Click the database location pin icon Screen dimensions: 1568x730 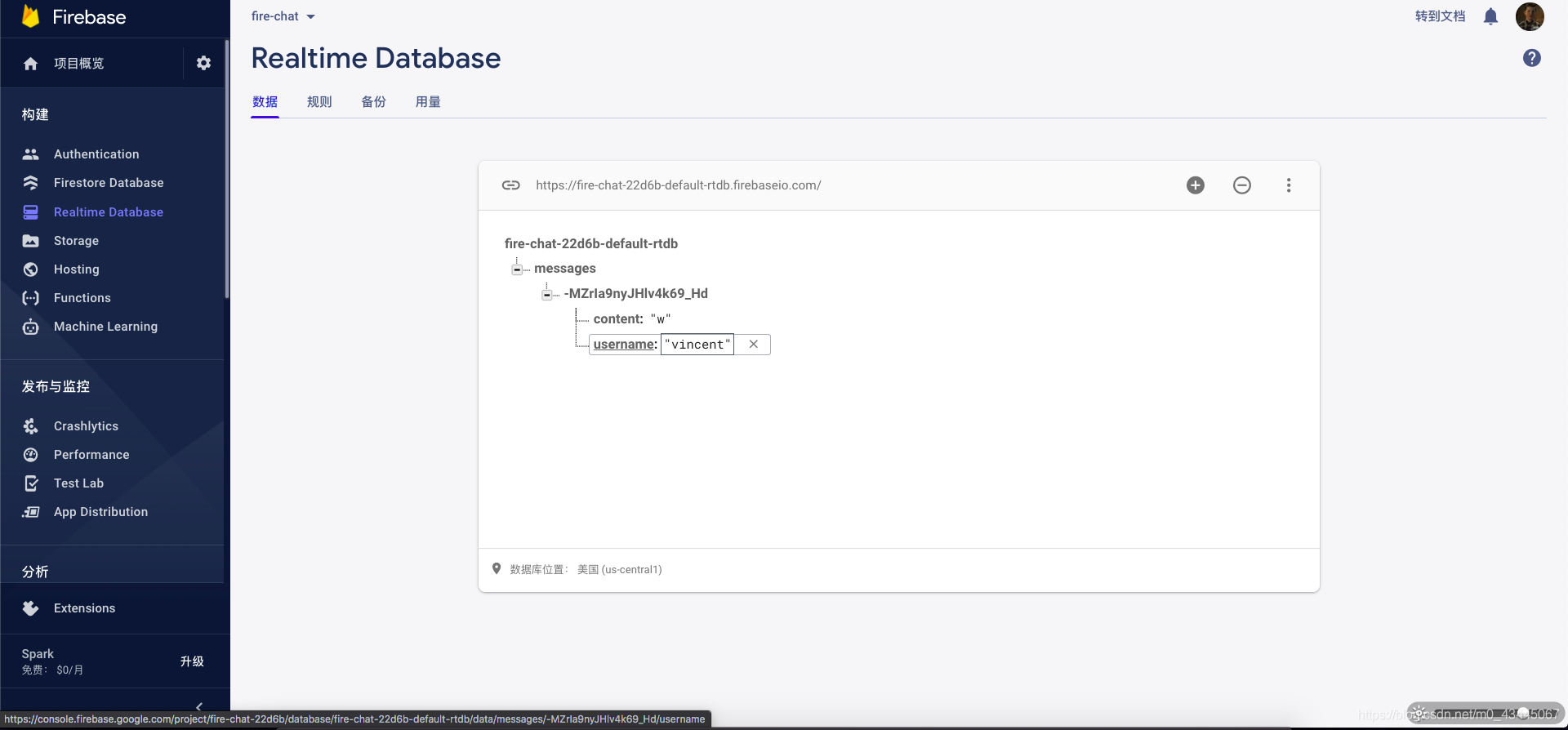coord(497,569)
